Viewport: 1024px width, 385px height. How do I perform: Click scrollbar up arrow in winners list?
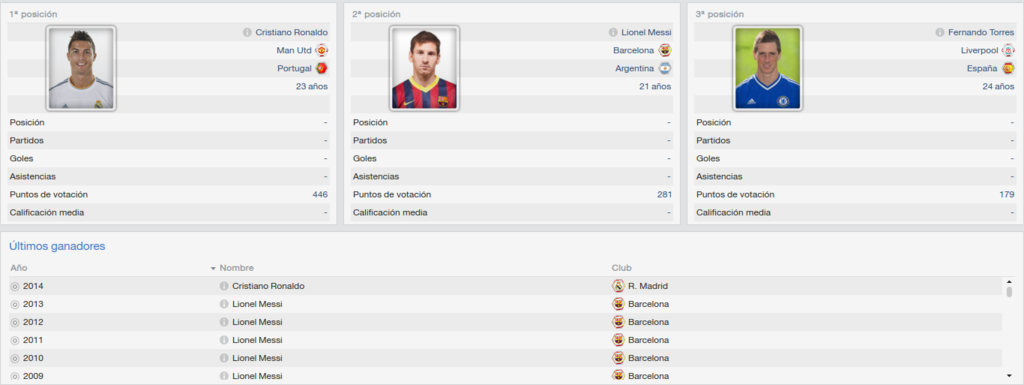1009,282
